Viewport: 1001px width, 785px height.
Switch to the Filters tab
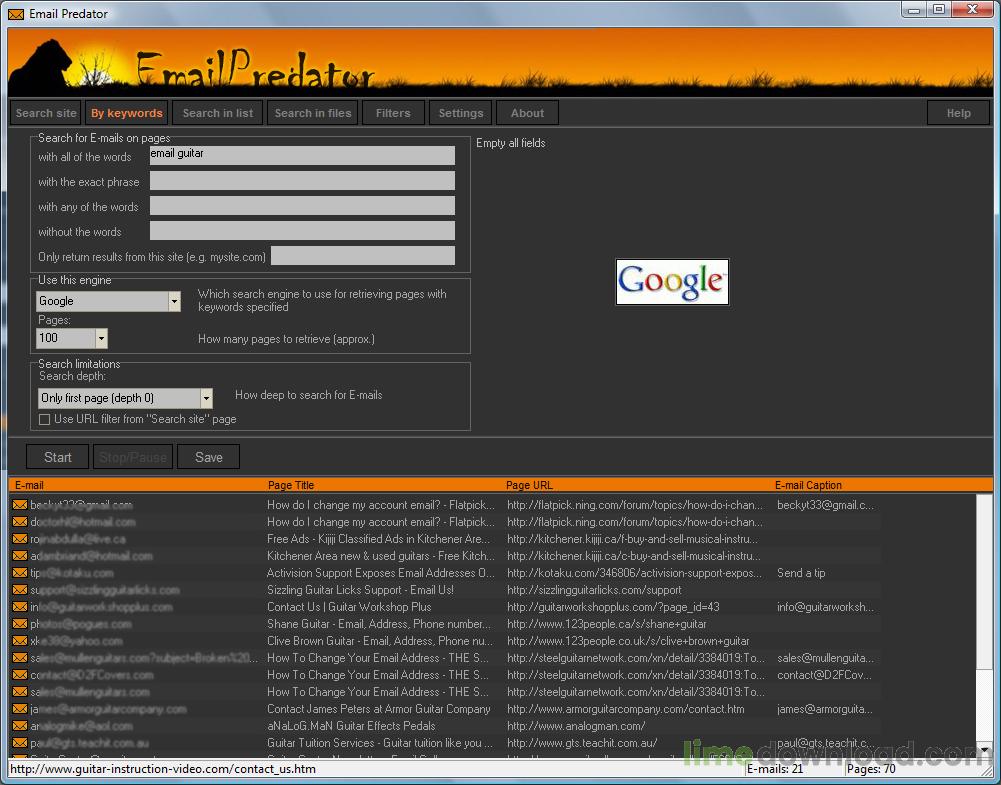[392, 112]
